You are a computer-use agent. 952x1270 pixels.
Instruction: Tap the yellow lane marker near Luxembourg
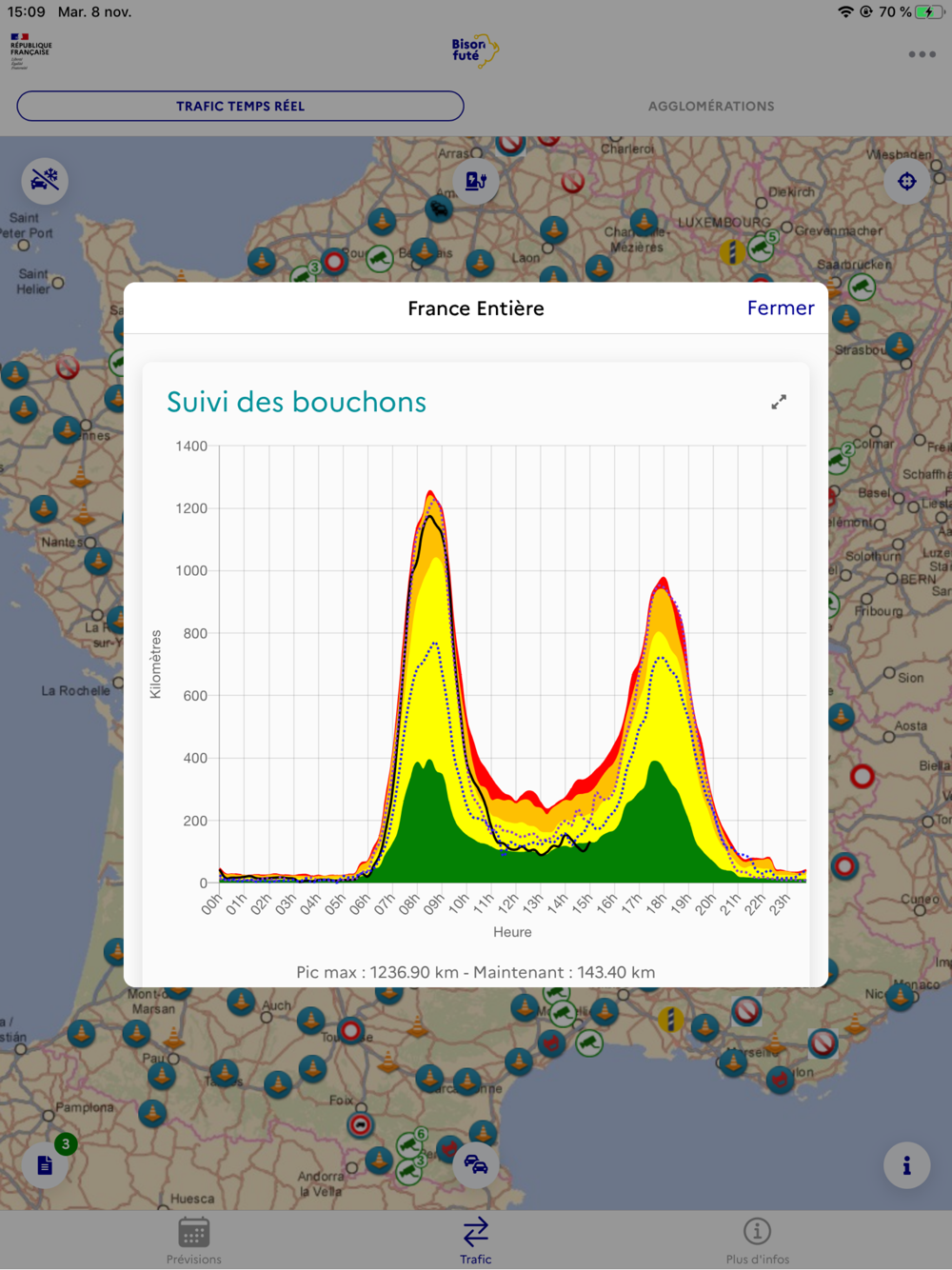click(732, 251)
